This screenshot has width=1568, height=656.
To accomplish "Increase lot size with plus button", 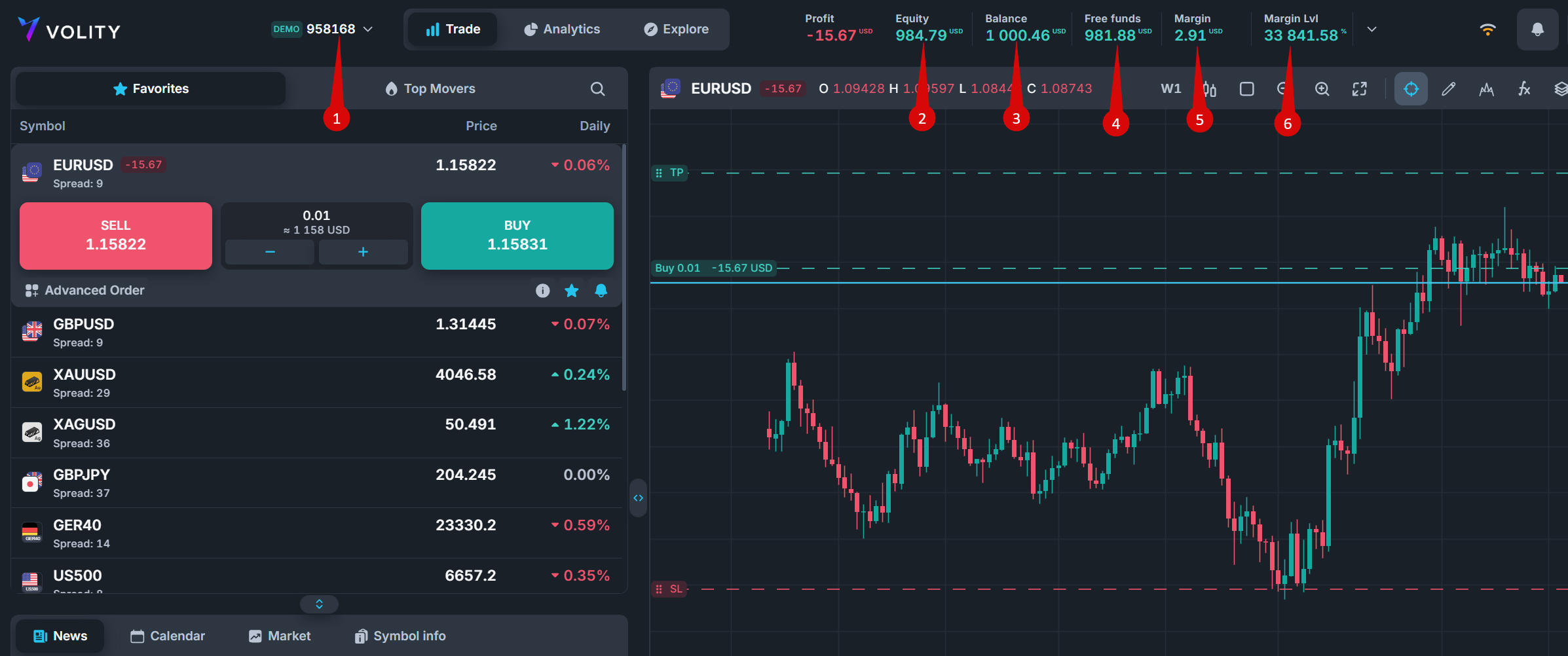I will point(363,252).
